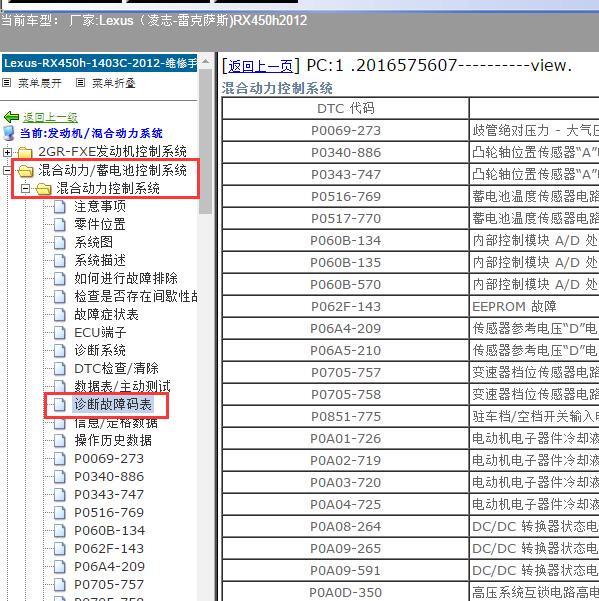
Task: Open the 诊断系统 page
Action: pos(100,350)
